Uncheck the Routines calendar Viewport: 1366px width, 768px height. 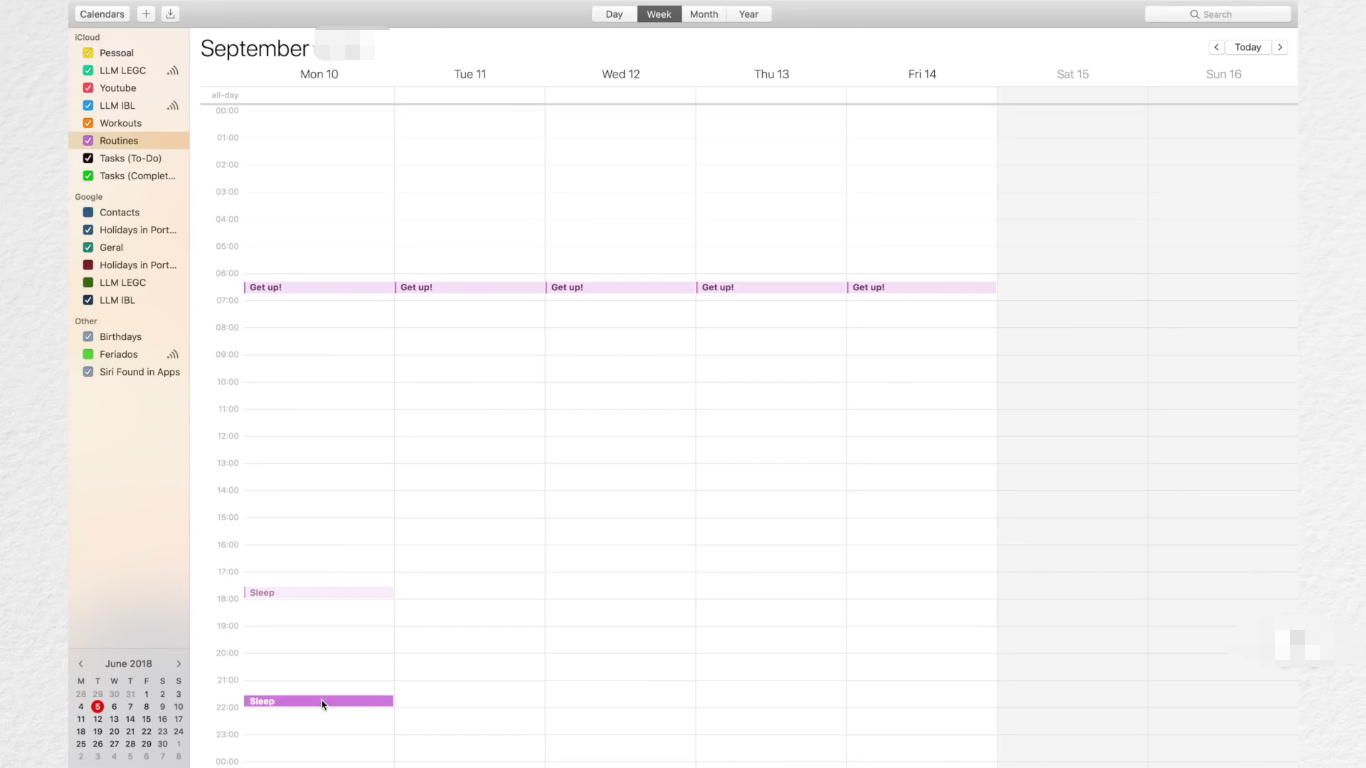tap(88, 141)
